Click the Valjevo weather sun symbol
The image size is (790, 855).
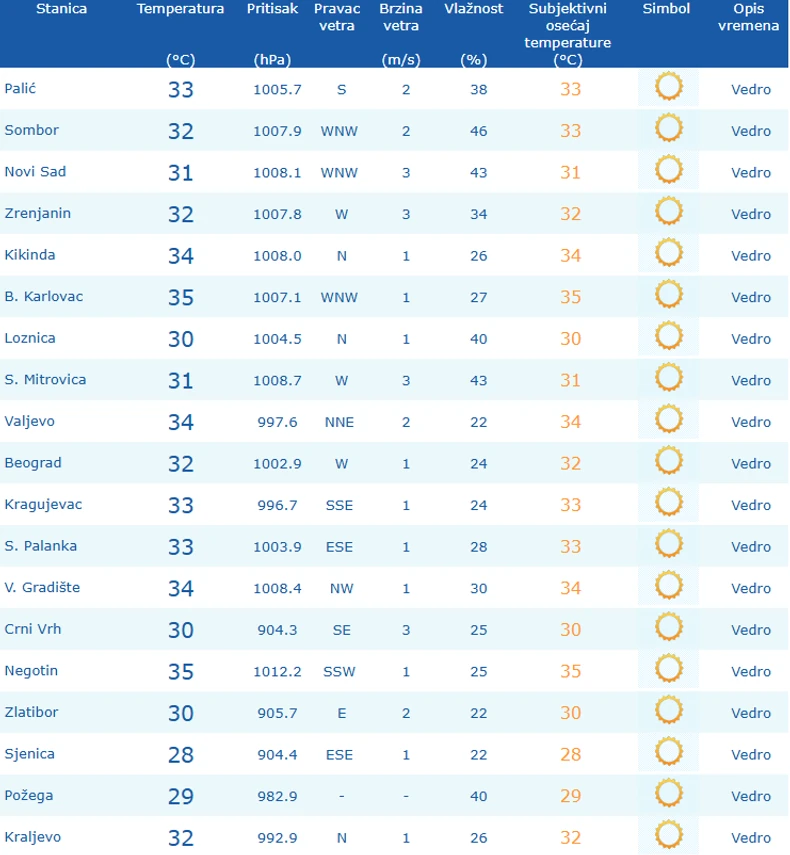point(668,420)
